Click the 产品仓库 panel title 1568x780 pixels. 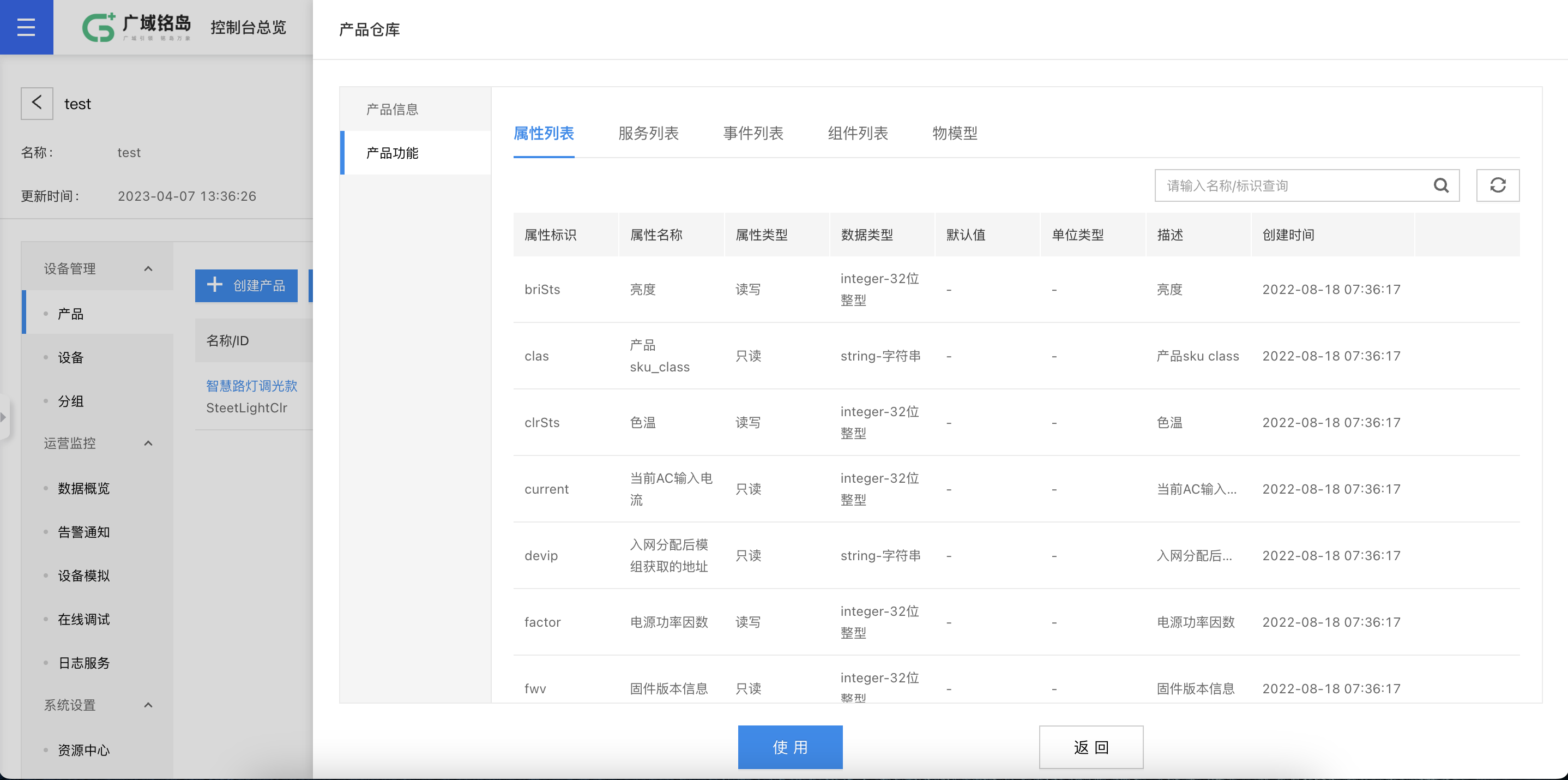(x=369, y=29)
